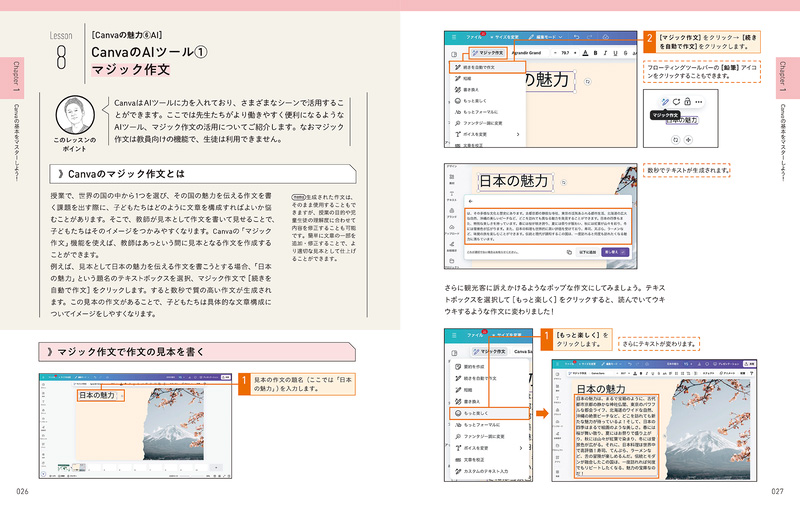Click the 79.7 font size field
Viewport: 800px width, 510px height.
(565, 53)
